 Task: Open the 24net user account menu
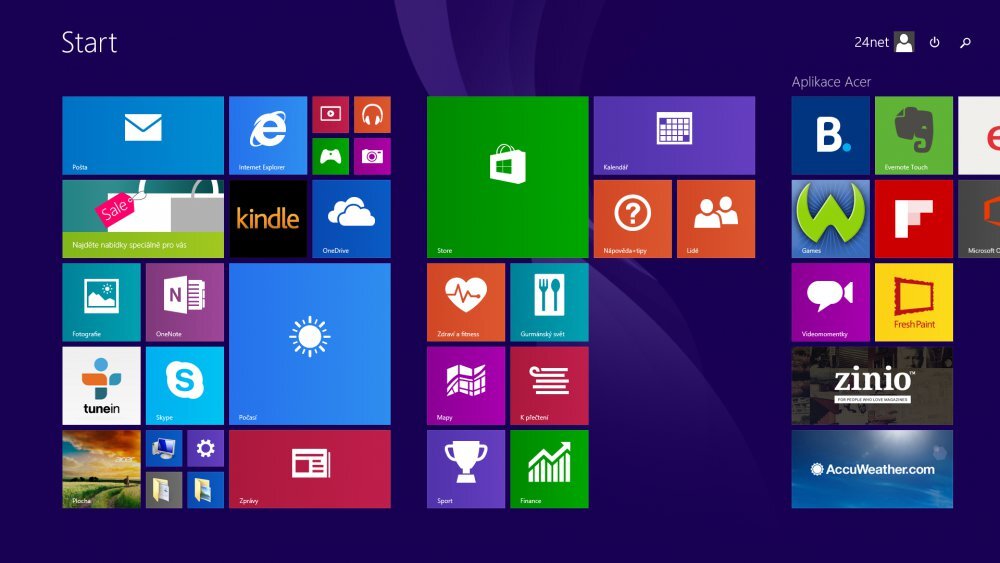884,42
